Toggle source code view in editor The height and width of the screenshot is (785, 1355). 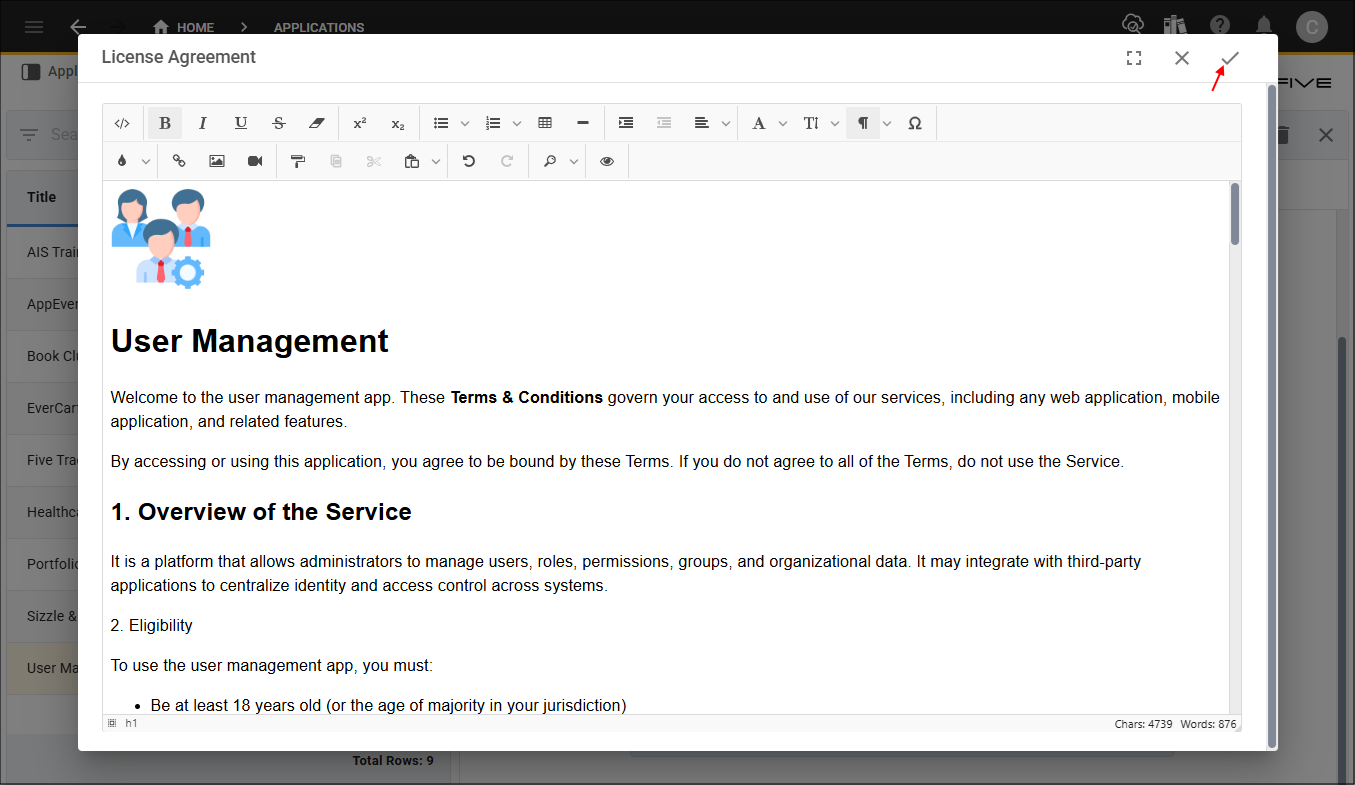[122, 123]
